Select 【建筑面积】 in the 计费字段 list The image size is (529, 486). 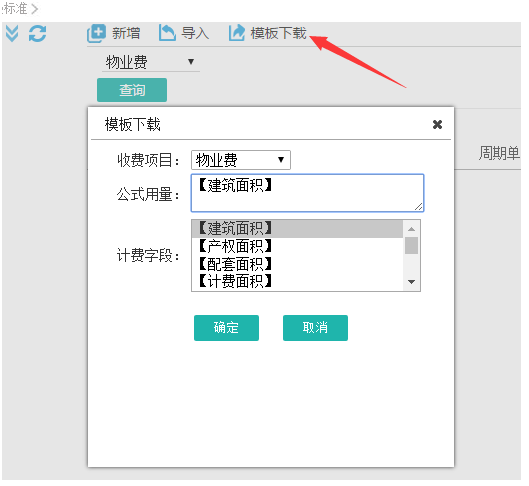(297, 229)
